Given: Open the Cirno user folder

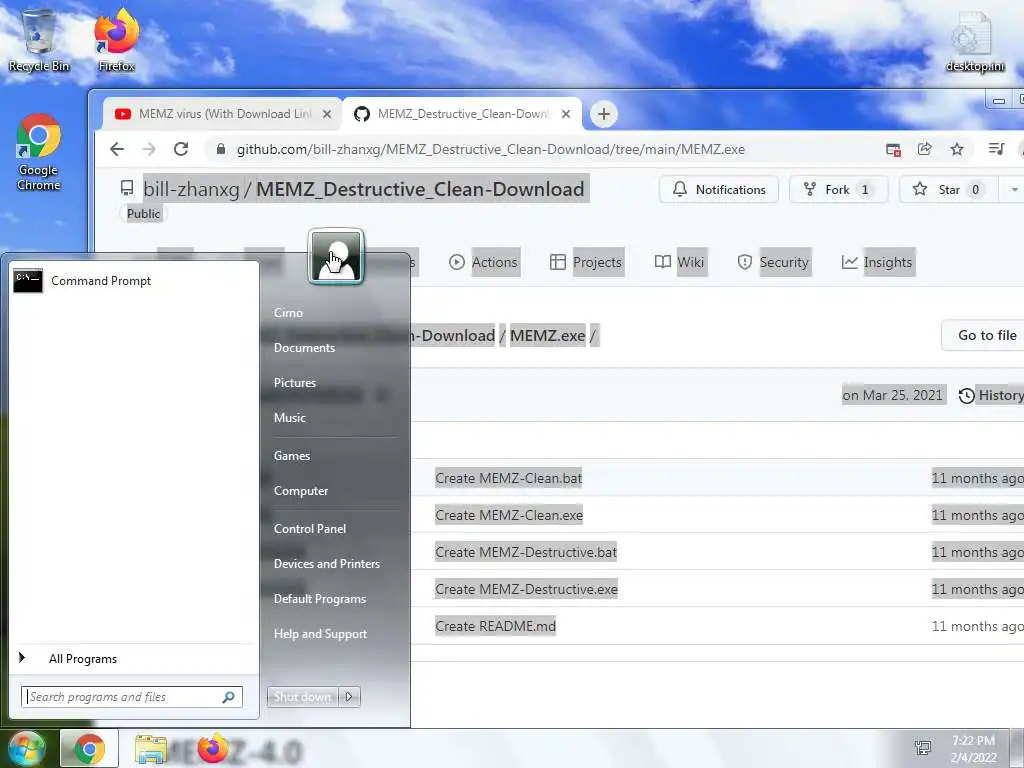Looking at the screenshot, I should (x=288, y=313).
